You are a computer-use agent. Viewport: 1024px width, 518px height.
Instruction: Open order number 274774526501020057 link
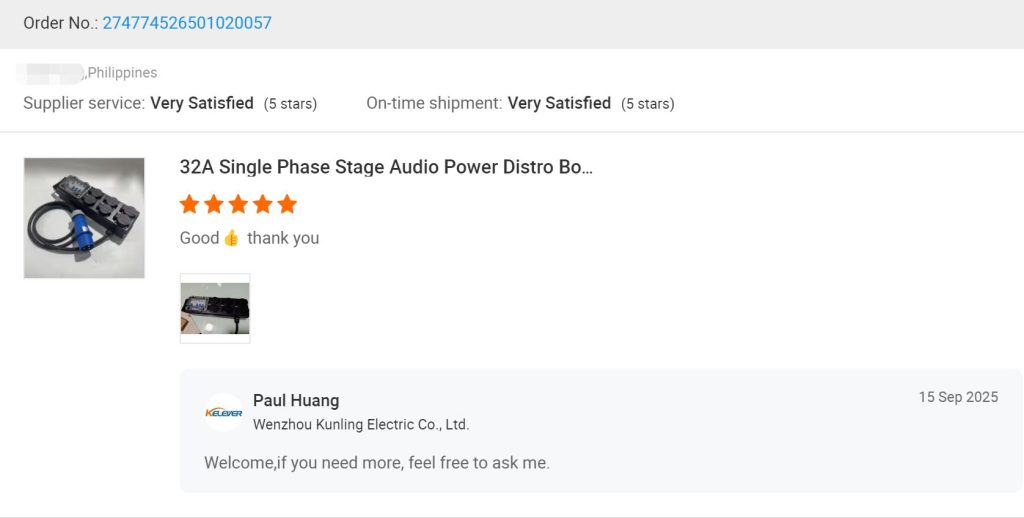point(187,23)
